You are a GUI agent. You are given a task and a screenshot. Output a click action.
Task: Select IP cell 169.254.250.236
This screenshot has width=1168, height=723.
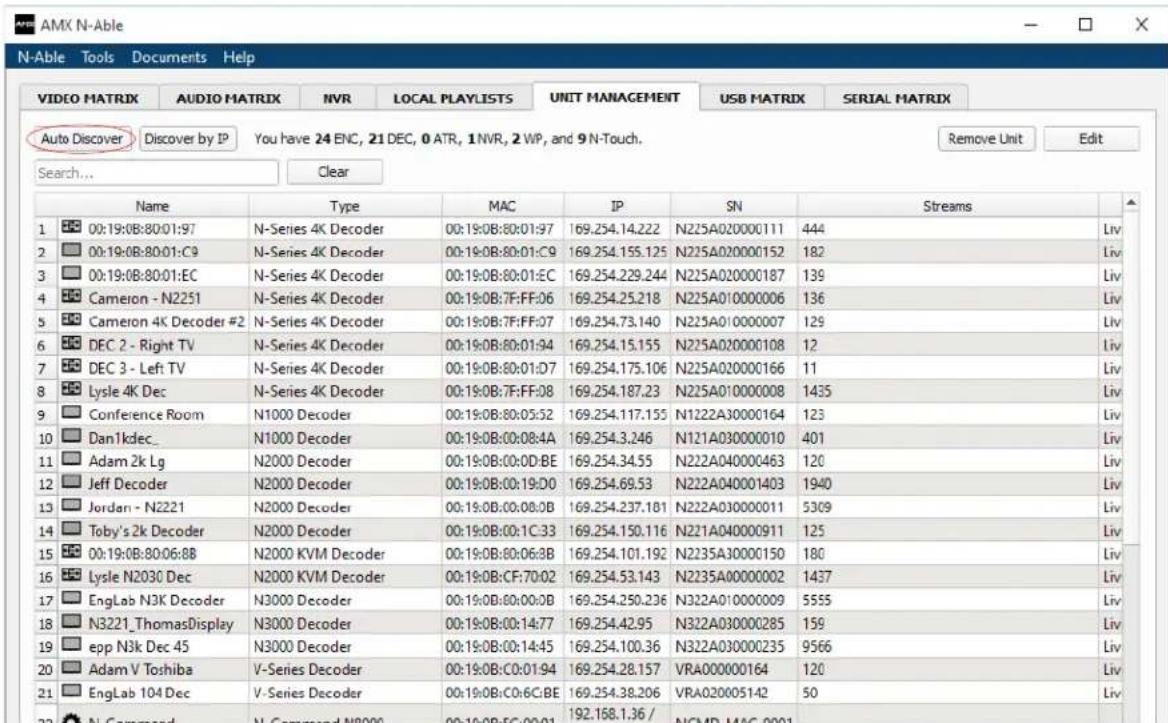click(x=618, y=600)
